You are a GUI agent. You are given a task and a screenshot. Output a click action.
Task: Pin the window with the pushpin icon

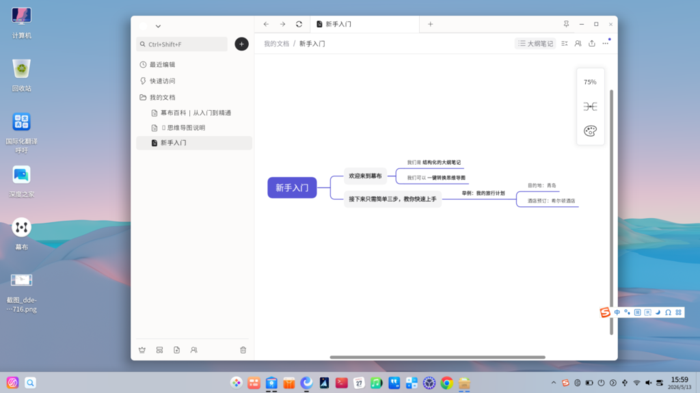566,24
